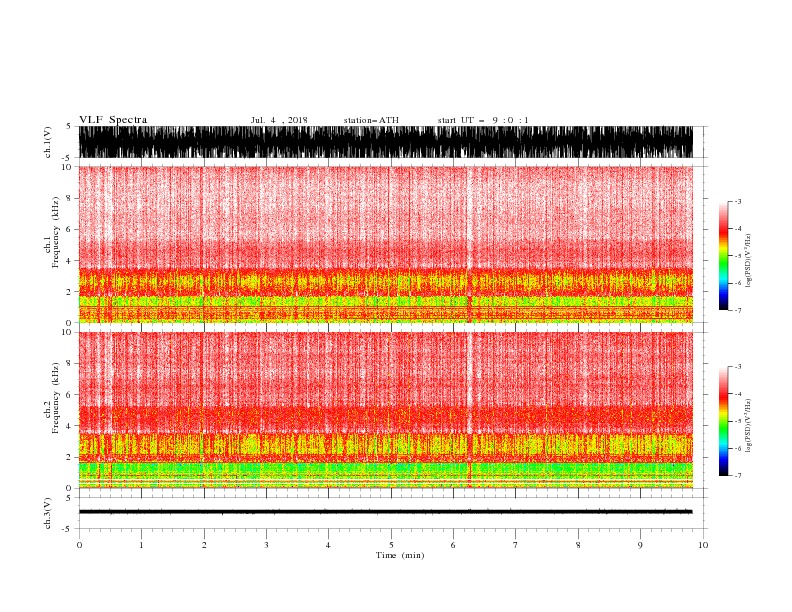Click the "VLF Spectra" plot title
Viewport: 792px width, 612px height.
[113, 120]
